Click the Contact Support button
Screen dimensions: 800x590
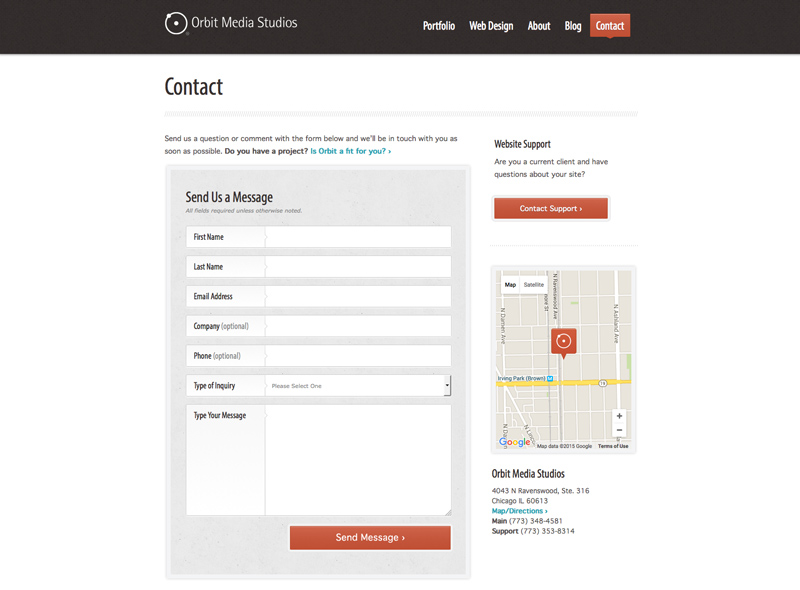551,208
